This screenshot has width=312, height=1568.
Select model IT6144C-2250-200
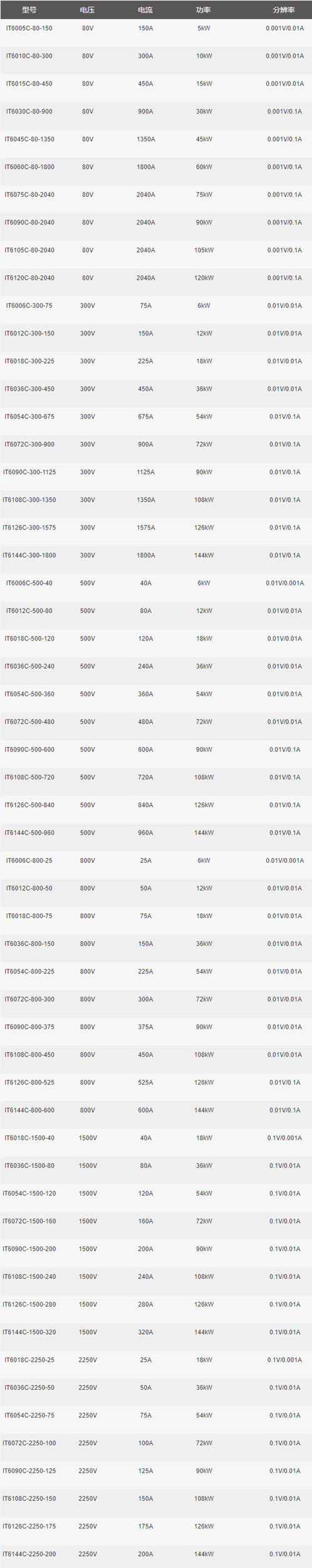pyautogui.click(x=29, y=1554)
